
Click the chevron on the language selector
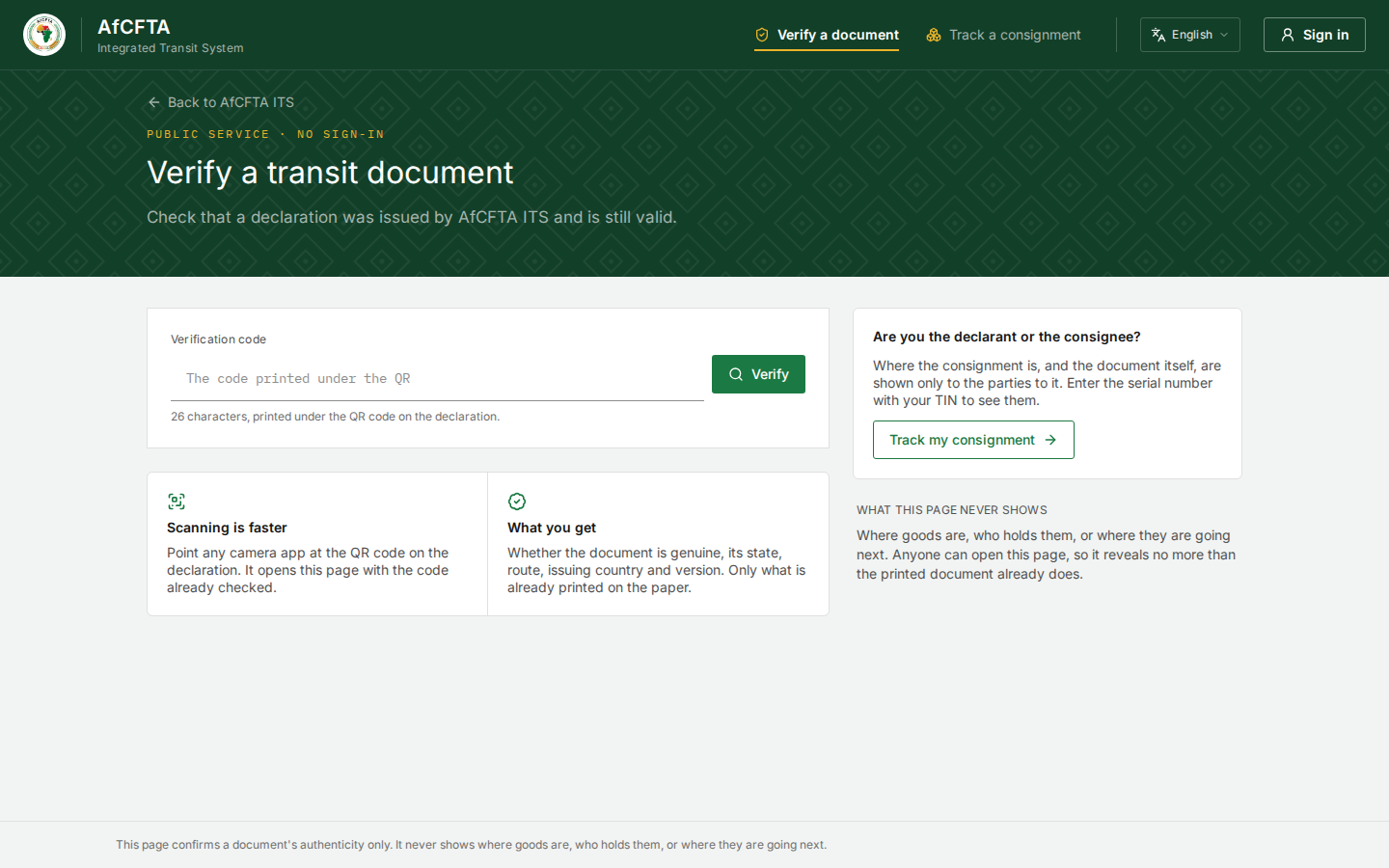pos(1224,35)
